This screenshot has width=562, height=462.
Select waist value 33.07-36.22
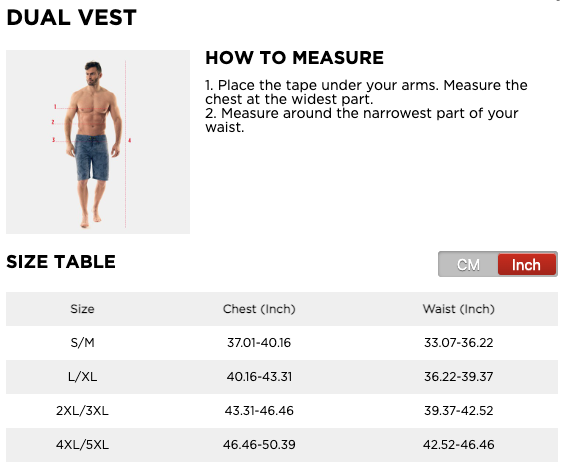(x=459, y=343)
